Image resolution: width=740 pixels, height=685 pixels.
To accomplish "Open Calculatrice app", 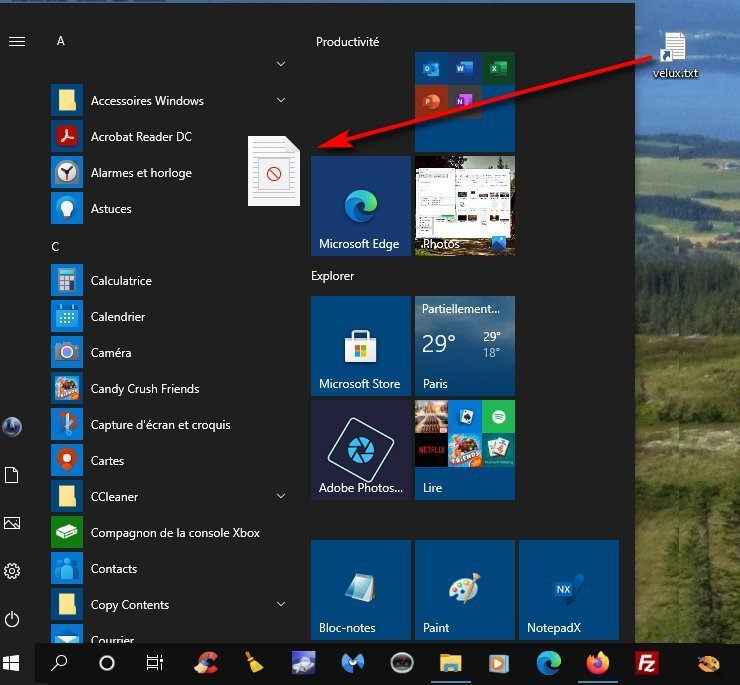I will [168, 280].
